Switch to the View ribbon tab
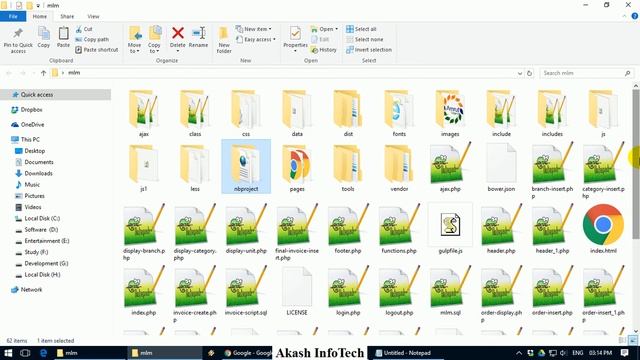The height and width of the screenshot is (360, 640). [93, 16]
